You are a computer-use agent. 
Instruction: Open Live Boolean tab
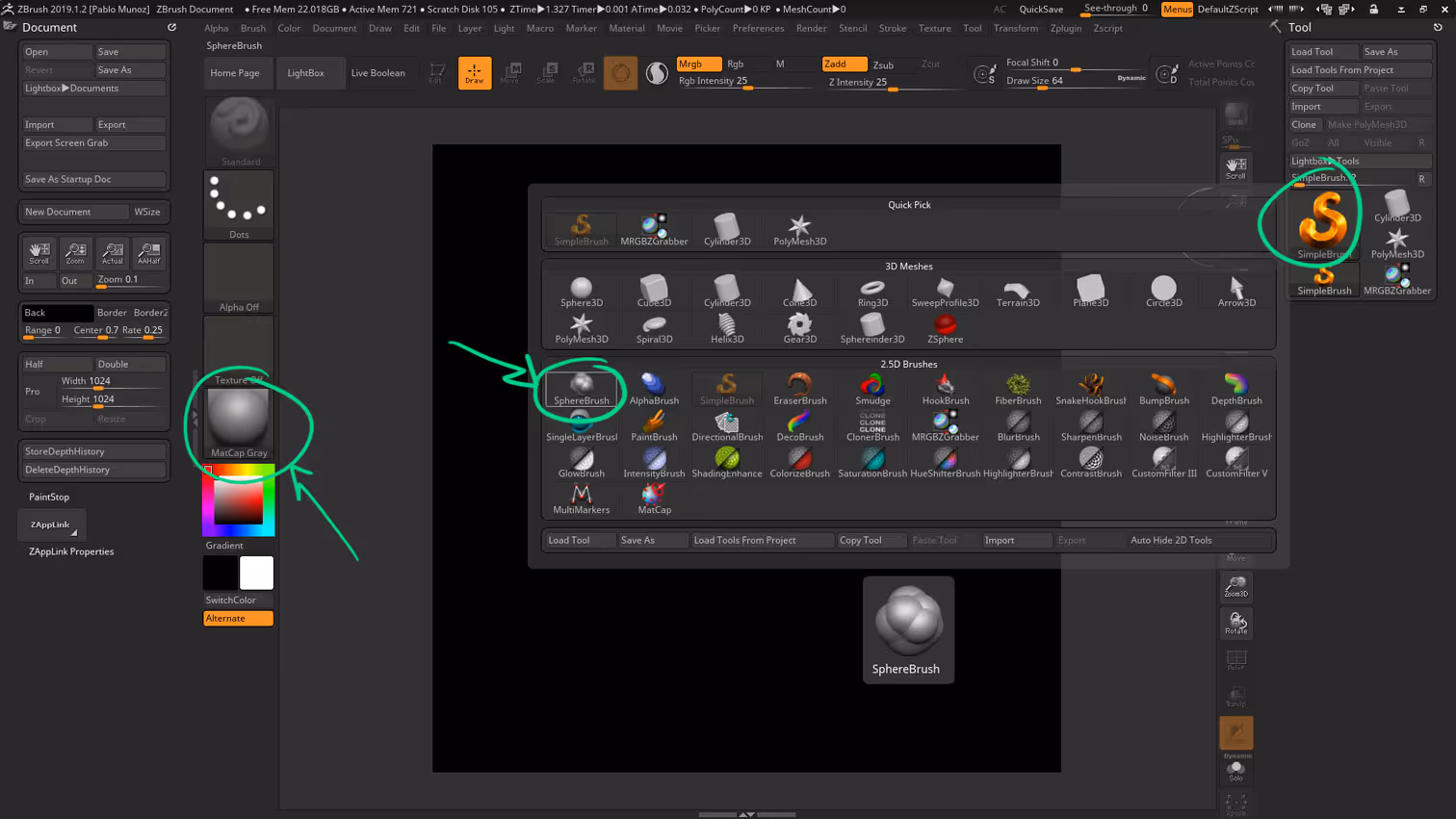tap(377, 73)
